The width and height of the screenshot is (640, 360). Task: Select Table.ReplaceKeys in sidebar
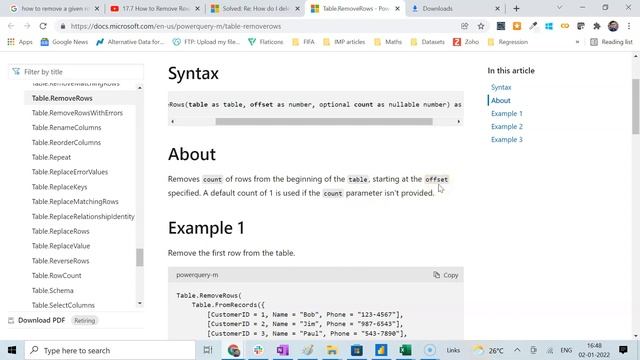point(59,187)
